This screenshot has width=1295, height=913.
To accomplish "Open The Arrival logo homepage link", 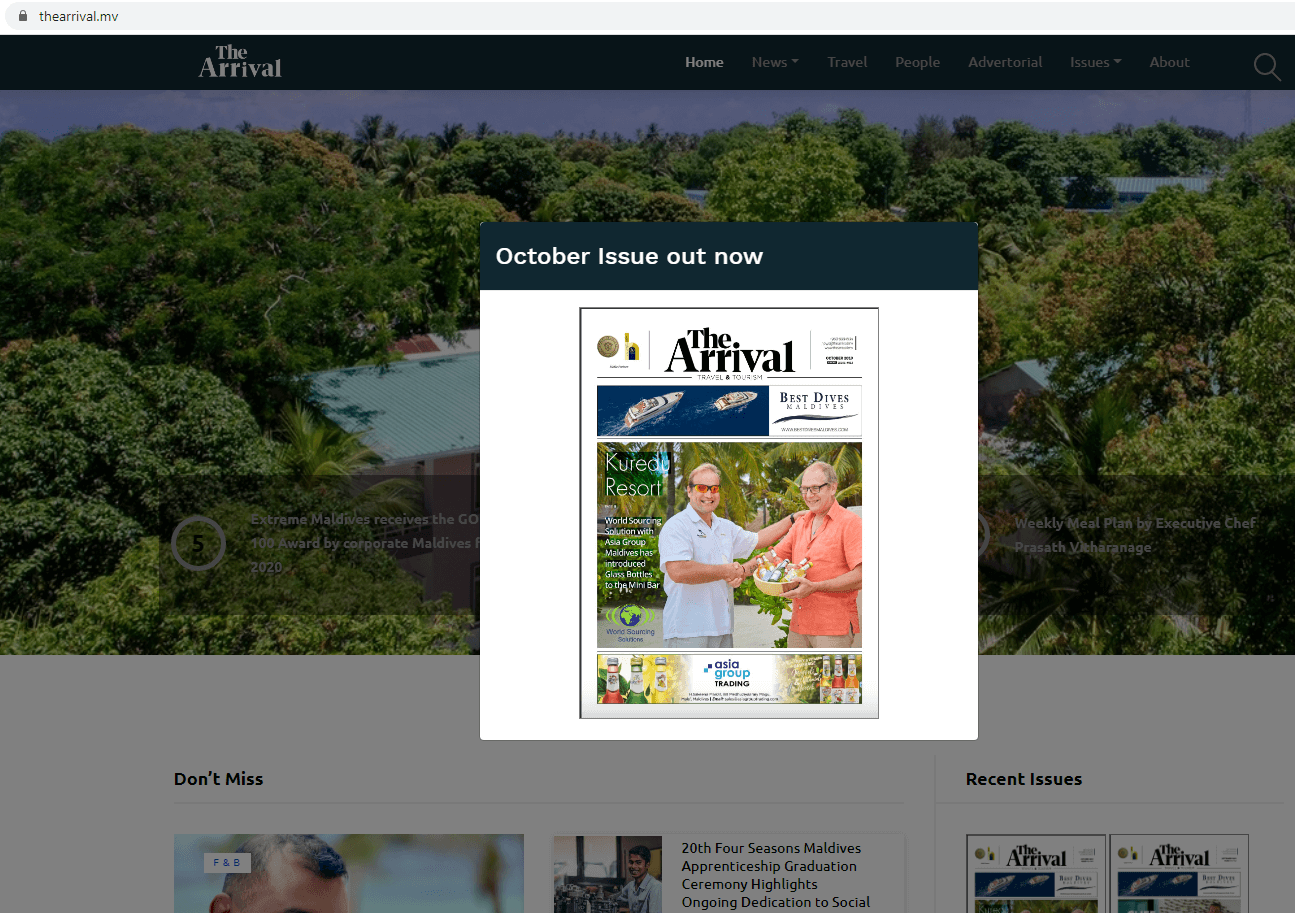I will tap(240, 61).
